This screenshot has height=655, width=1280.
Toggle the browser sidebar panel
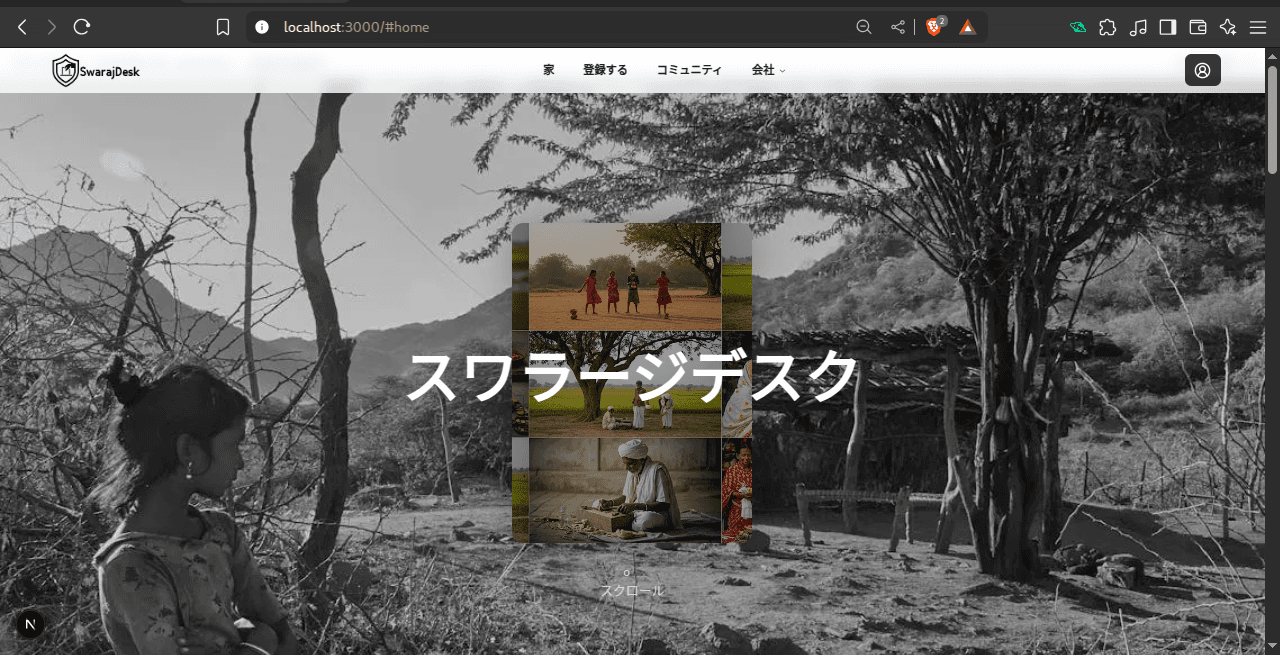pos(1167,27)
